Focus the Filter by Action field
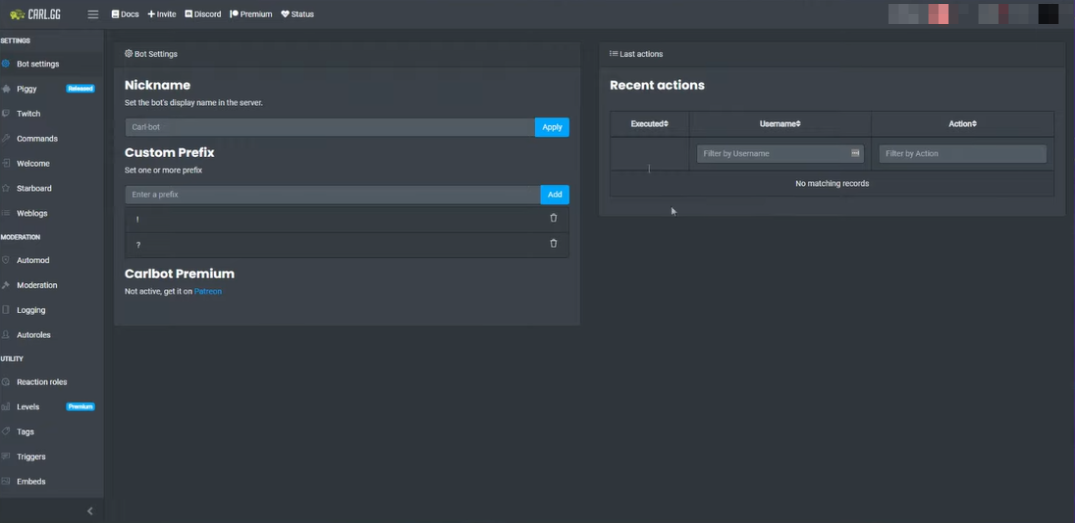Image resolution: width=1075 pixels, height=523 pixels. (963, 154)
